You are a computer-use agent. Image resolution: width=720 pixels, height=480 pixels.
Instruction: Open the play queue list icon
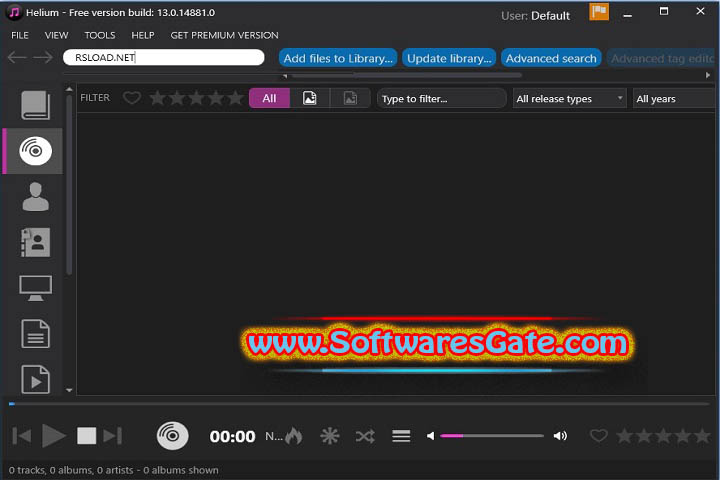coord(401,436)
